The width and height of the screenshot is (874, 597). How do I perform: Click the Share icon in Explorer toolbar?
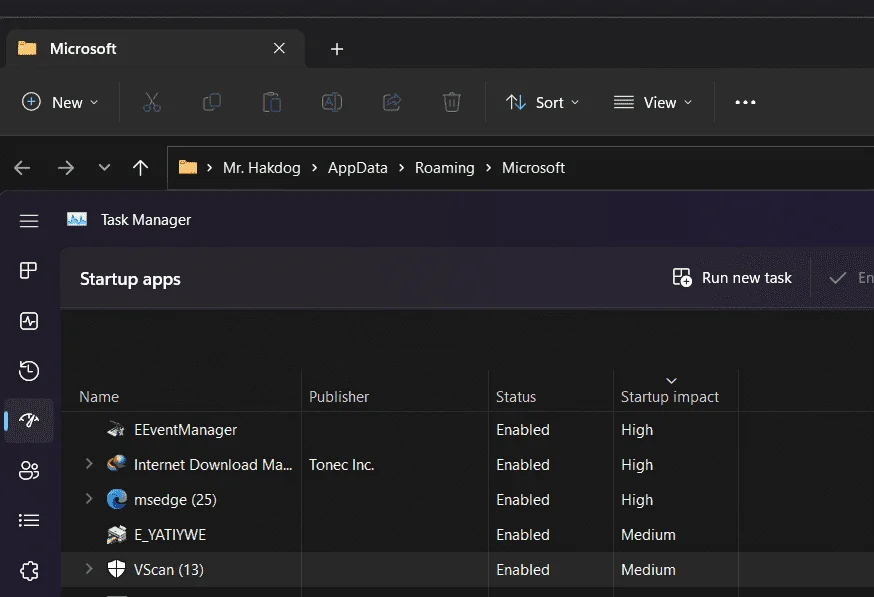[x=392, y=103]
